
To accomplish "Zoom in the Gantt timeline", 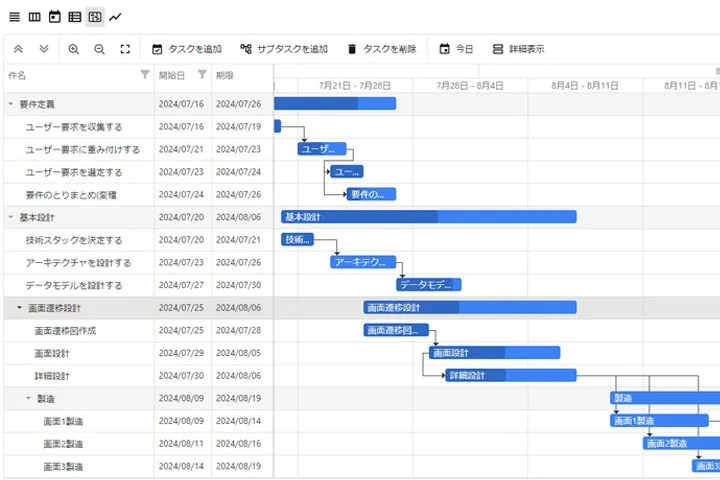I will 73,49.
